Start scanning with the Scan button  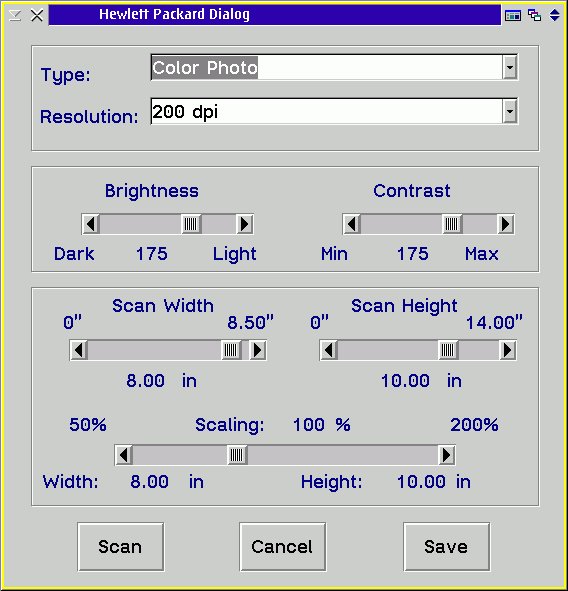[x=121, y=547]
